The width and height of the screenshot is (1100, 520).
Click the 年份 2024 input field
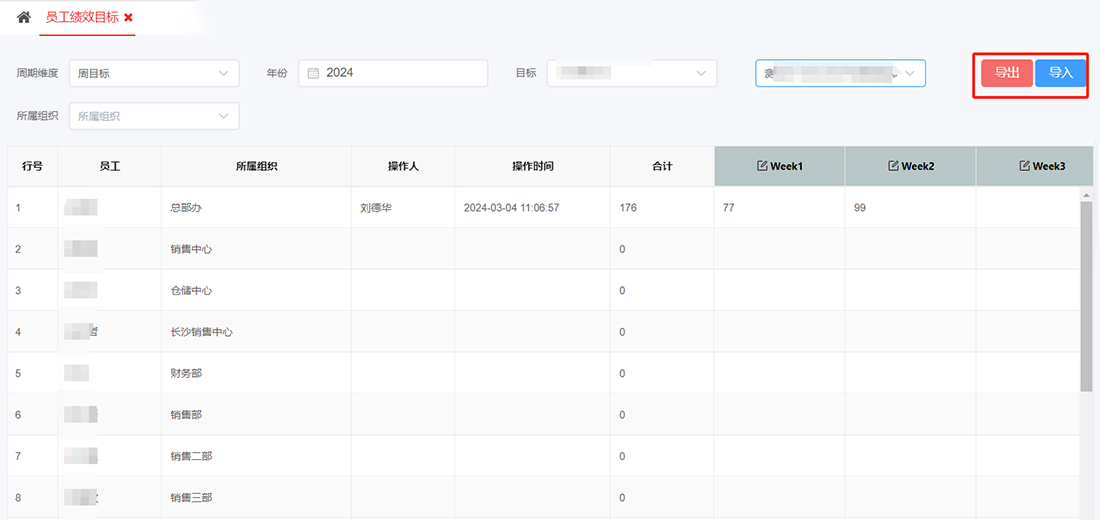(x=400, y=73)
